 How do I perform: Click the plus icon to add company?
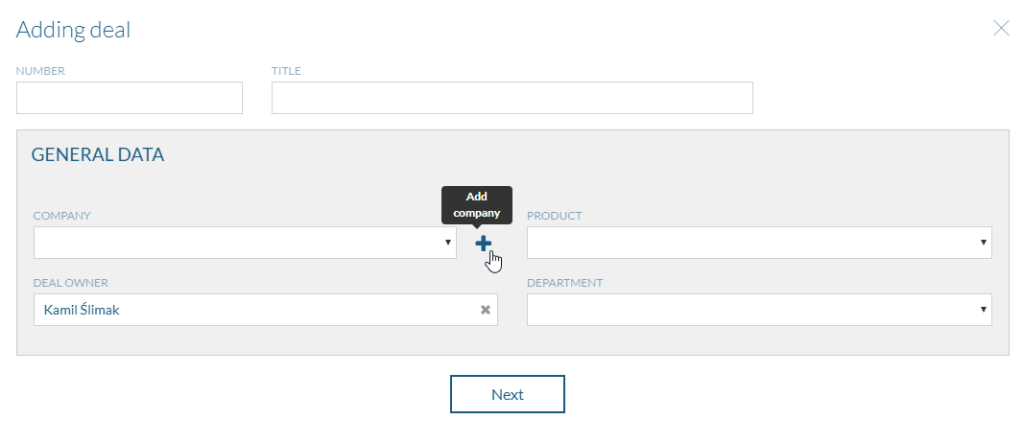tap(483, 244)
